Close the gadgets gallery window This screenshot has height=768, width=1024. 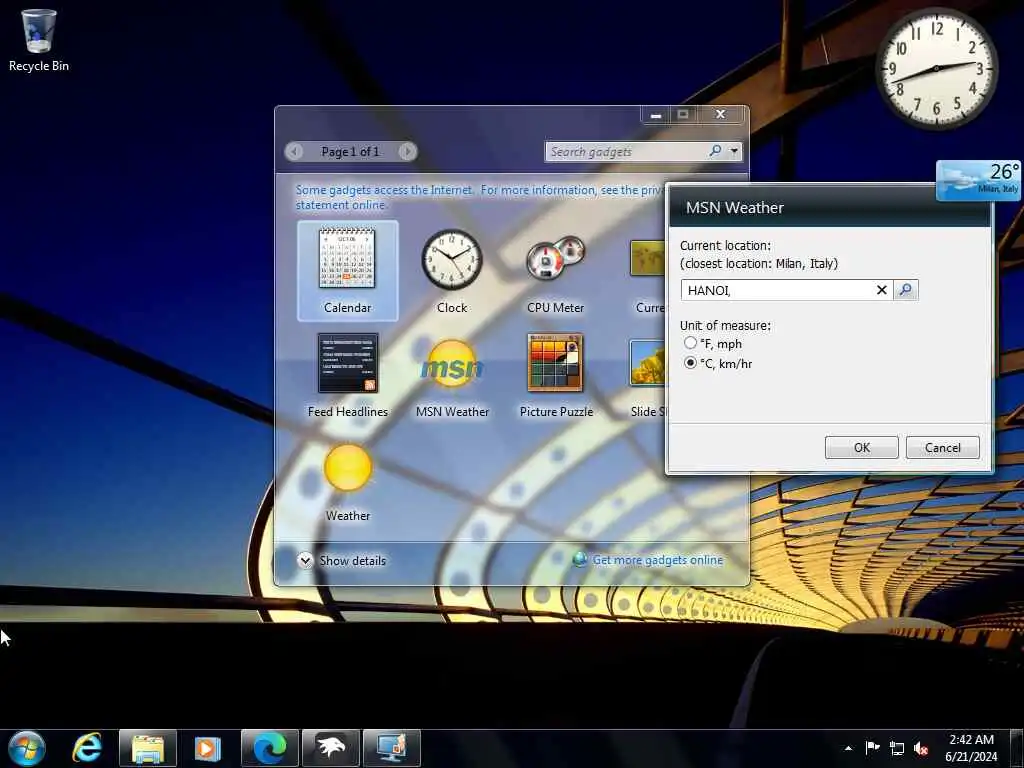(720, 114)
